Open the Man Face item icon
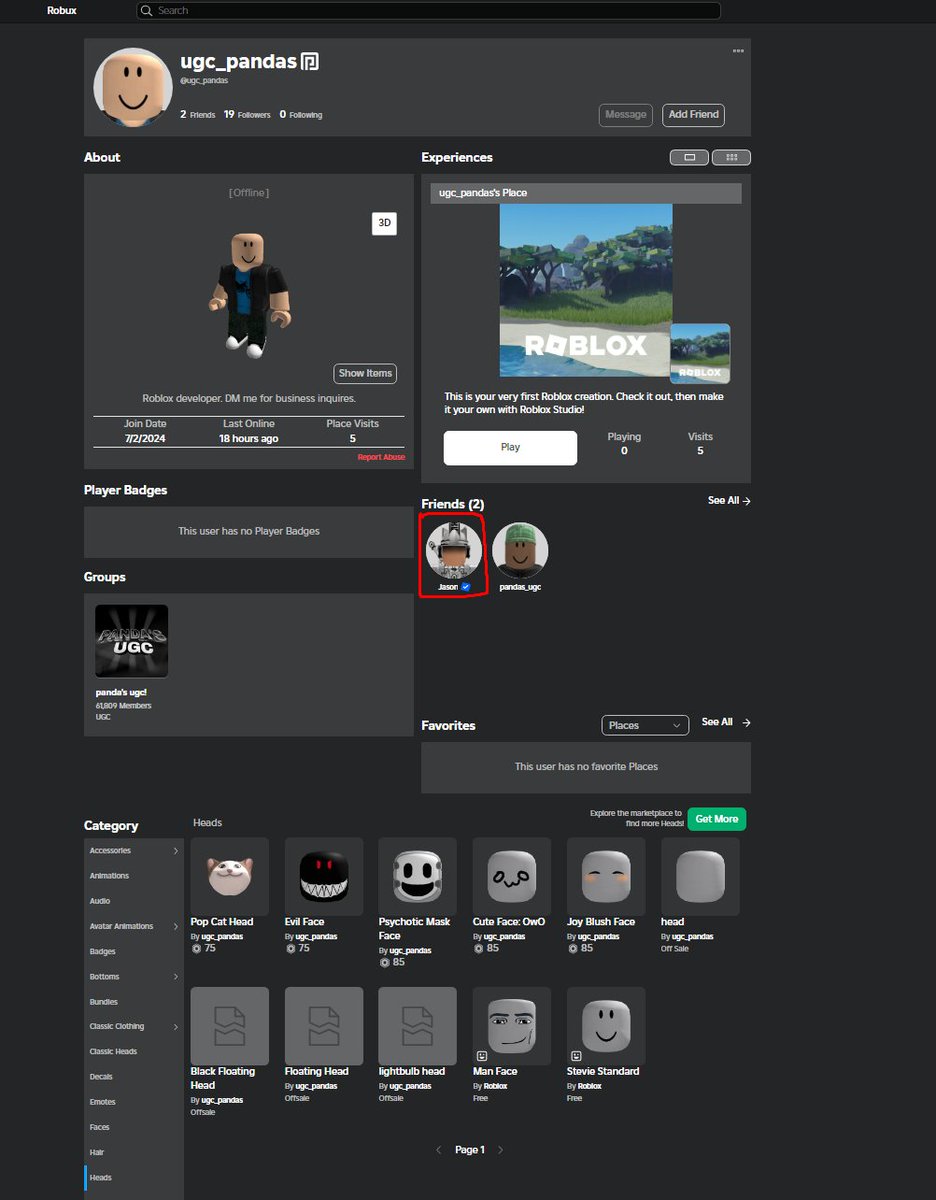This screenshot has width=936, height=1200. 512,1026
